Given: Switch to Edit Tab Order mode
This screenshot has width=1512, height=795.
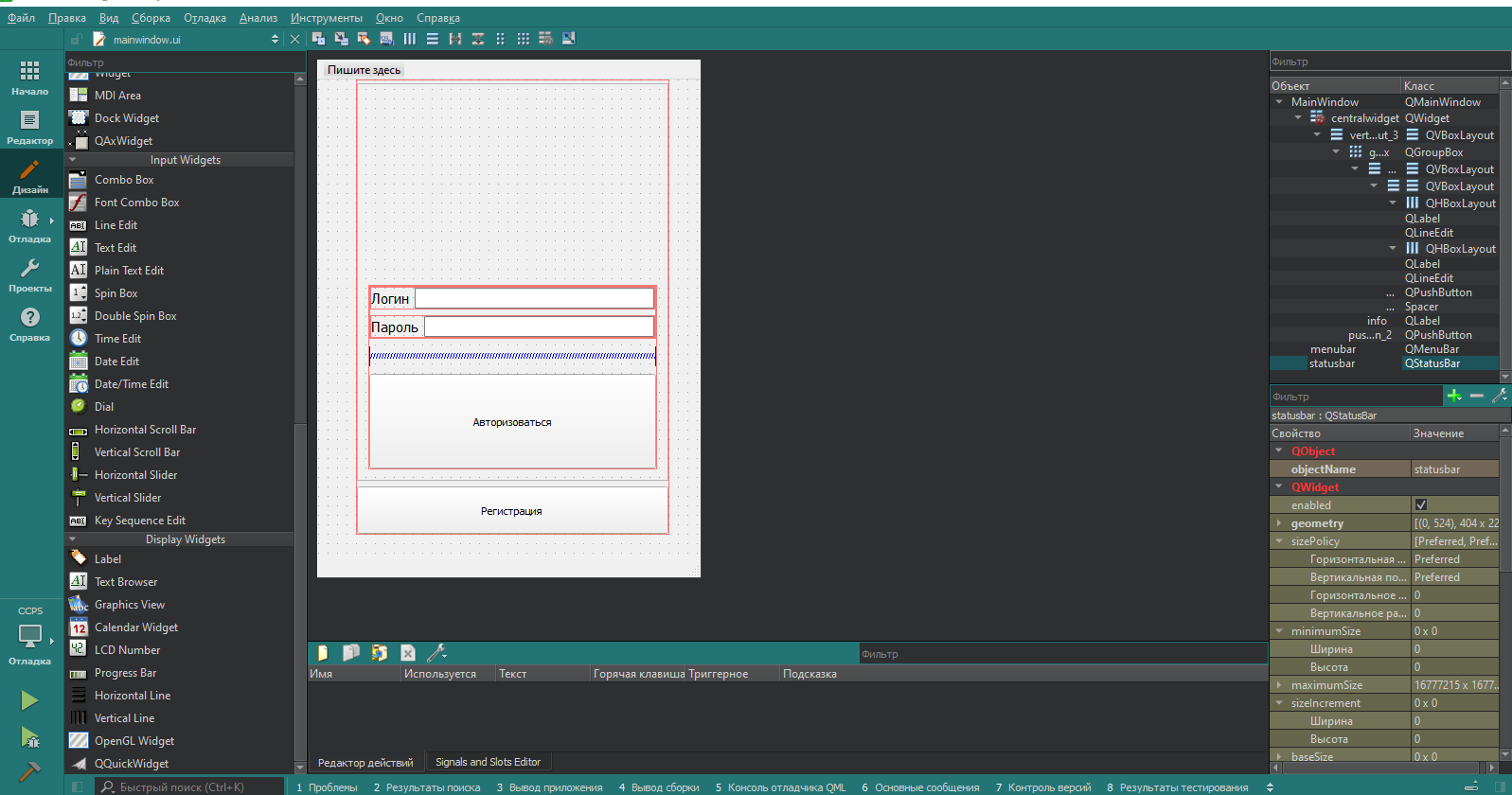Looking at the screenshot, I should [387, 39].
